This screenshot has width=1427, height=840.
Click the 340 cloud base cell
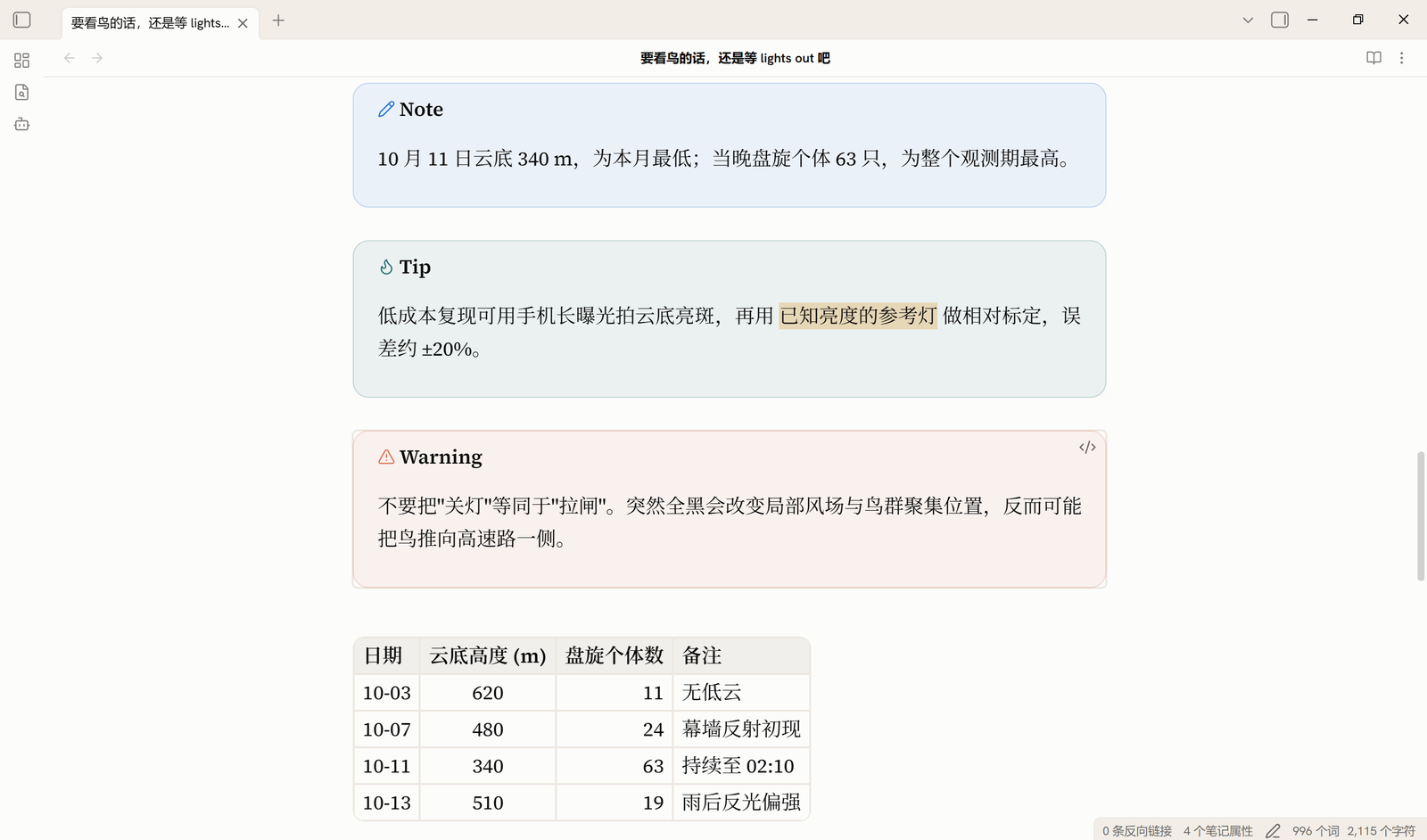click(488, 766)
